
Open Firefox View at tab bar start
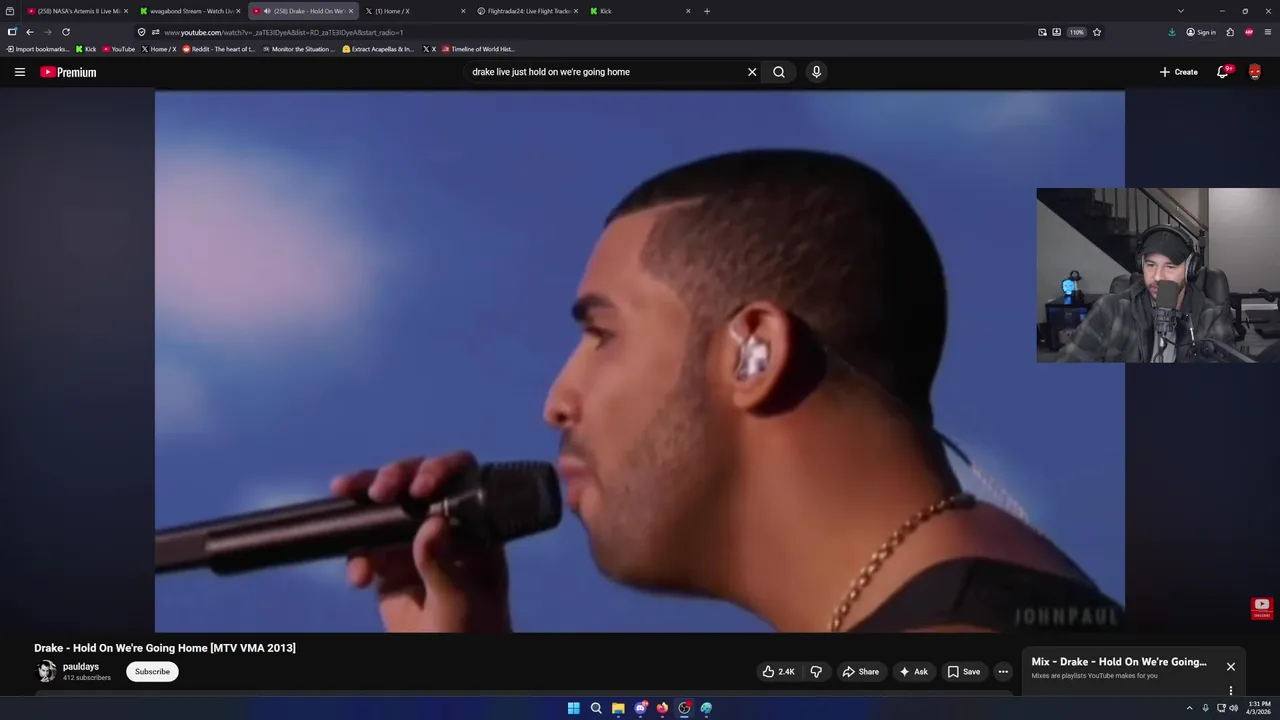click(x=10, y=11)
